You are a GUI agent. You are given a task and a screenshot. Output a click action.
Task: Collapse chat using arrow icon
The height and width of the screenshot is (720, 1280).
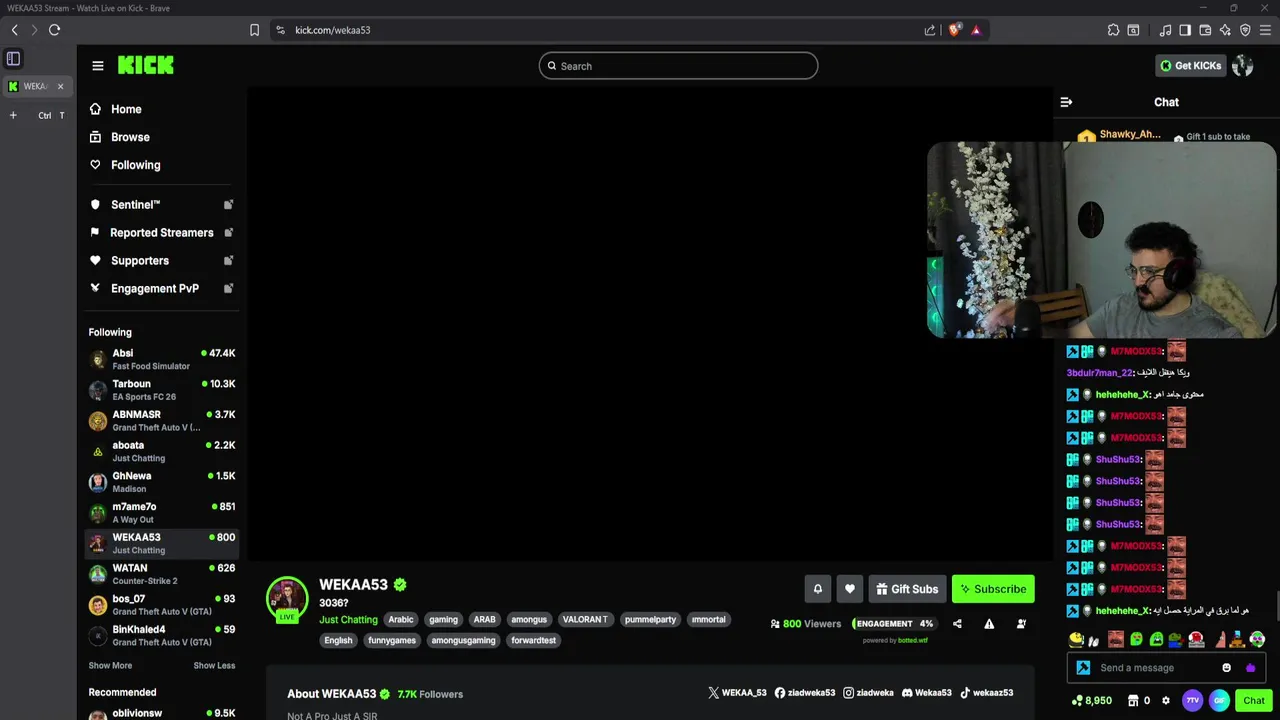click(1066, 102)
